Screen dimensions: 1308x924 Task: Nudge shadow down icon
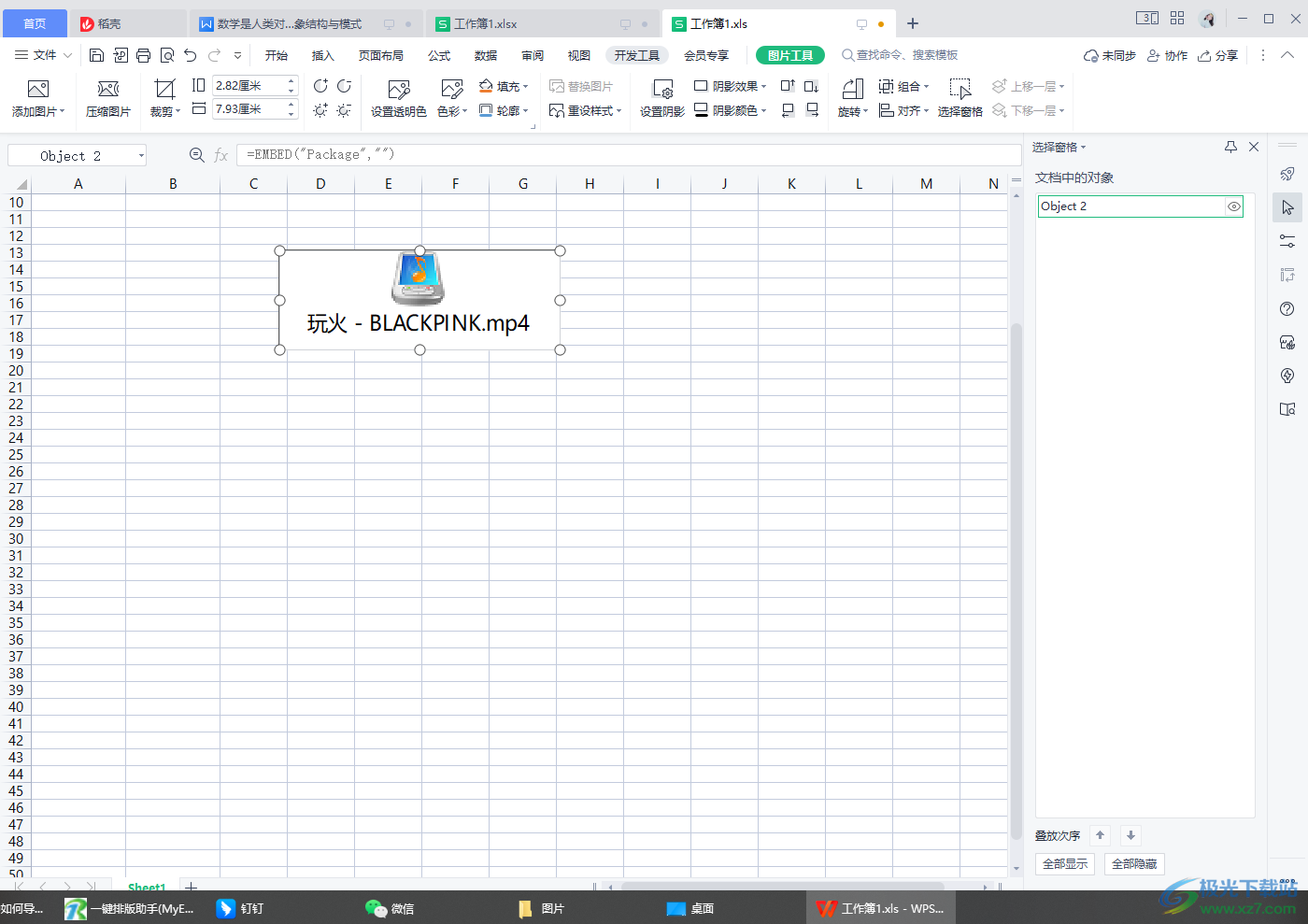tap(812, 86)
